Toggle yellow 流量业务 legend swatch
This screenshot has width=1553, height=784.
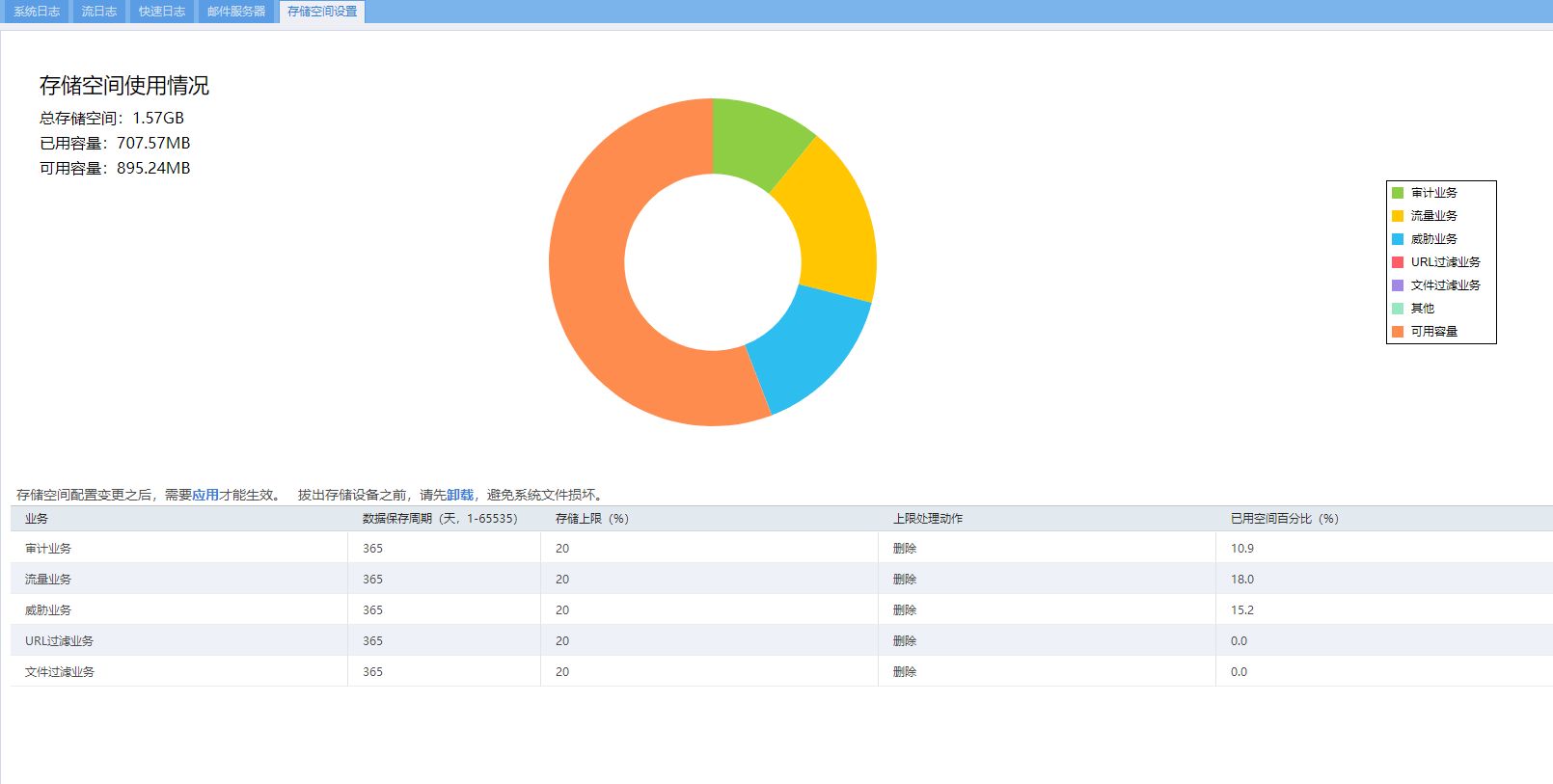click(x=1398, y=216)
